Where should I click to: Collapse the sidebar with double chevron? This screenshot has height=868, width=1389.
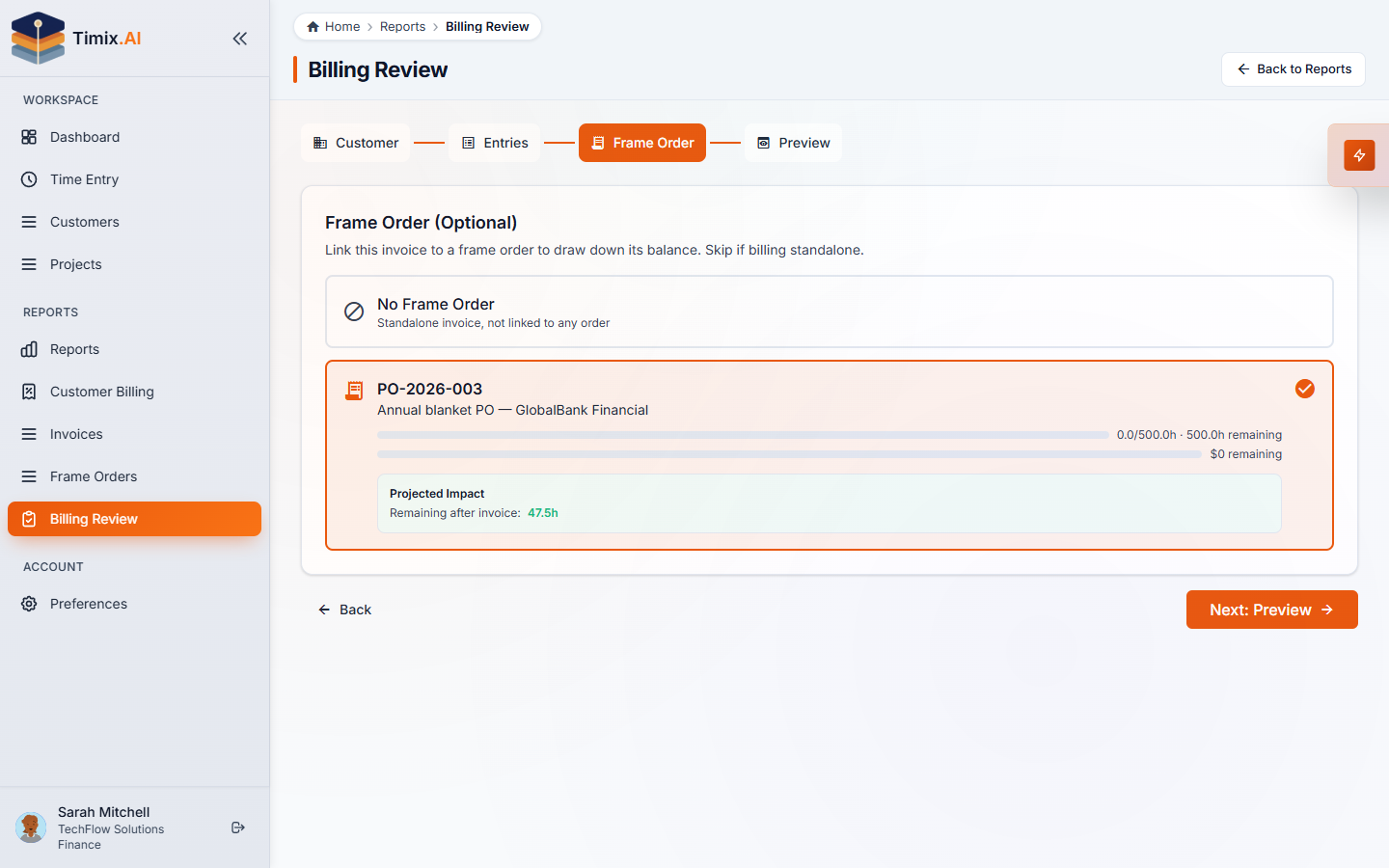point(240,39)
